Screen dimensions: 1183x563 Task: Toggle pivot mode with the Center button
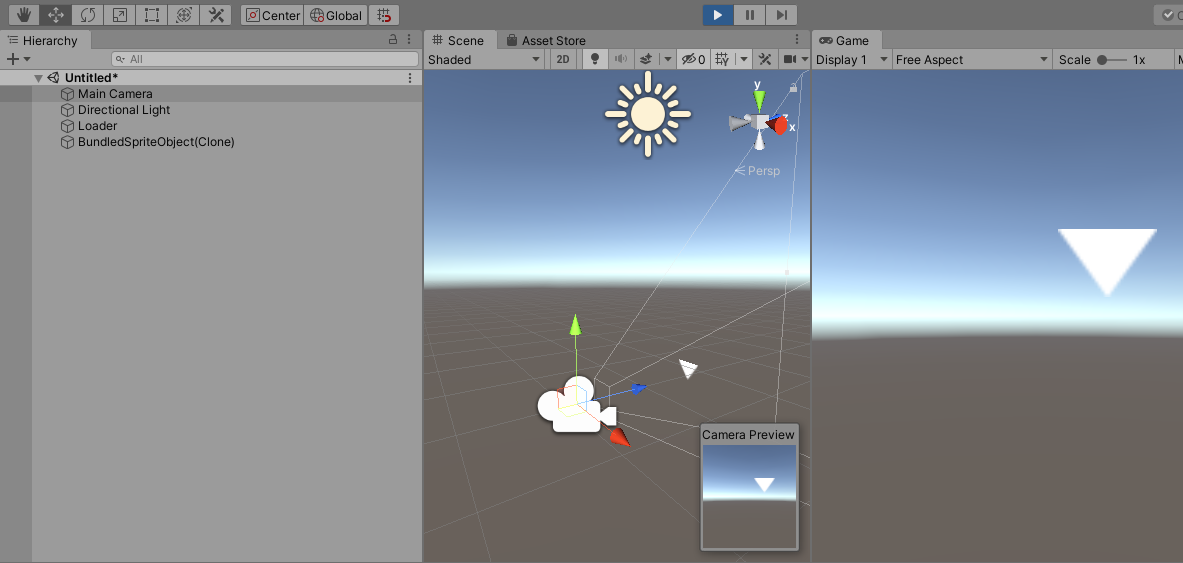point(272,15)
